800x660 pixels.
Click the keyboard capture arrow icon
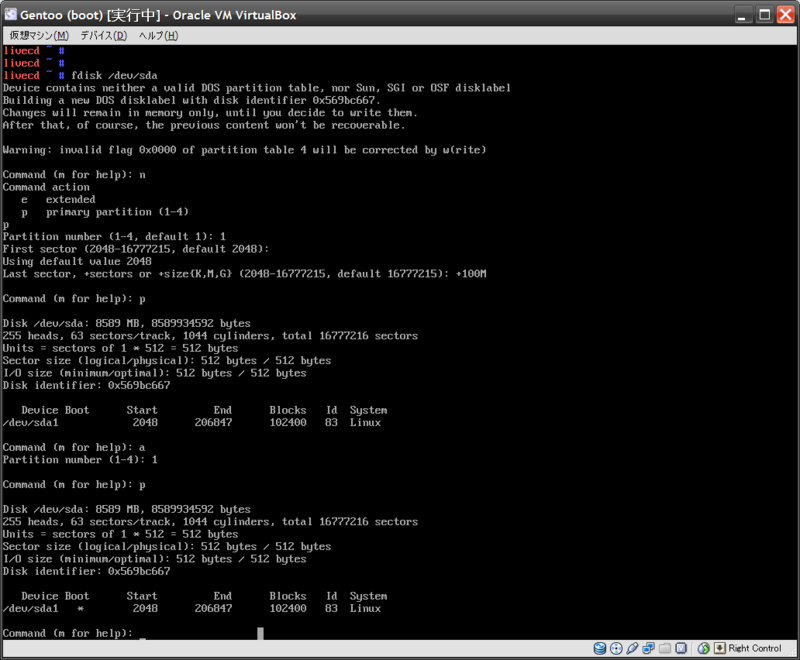click(719, 648)
